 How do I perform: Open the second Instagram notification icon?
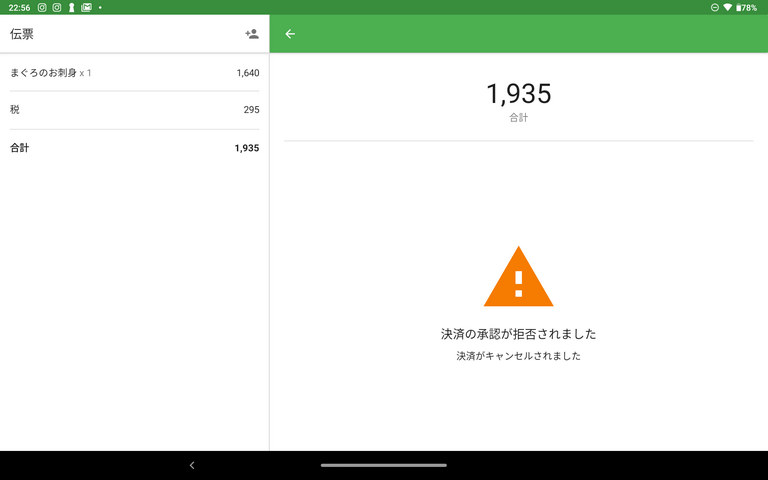point(57,7)
